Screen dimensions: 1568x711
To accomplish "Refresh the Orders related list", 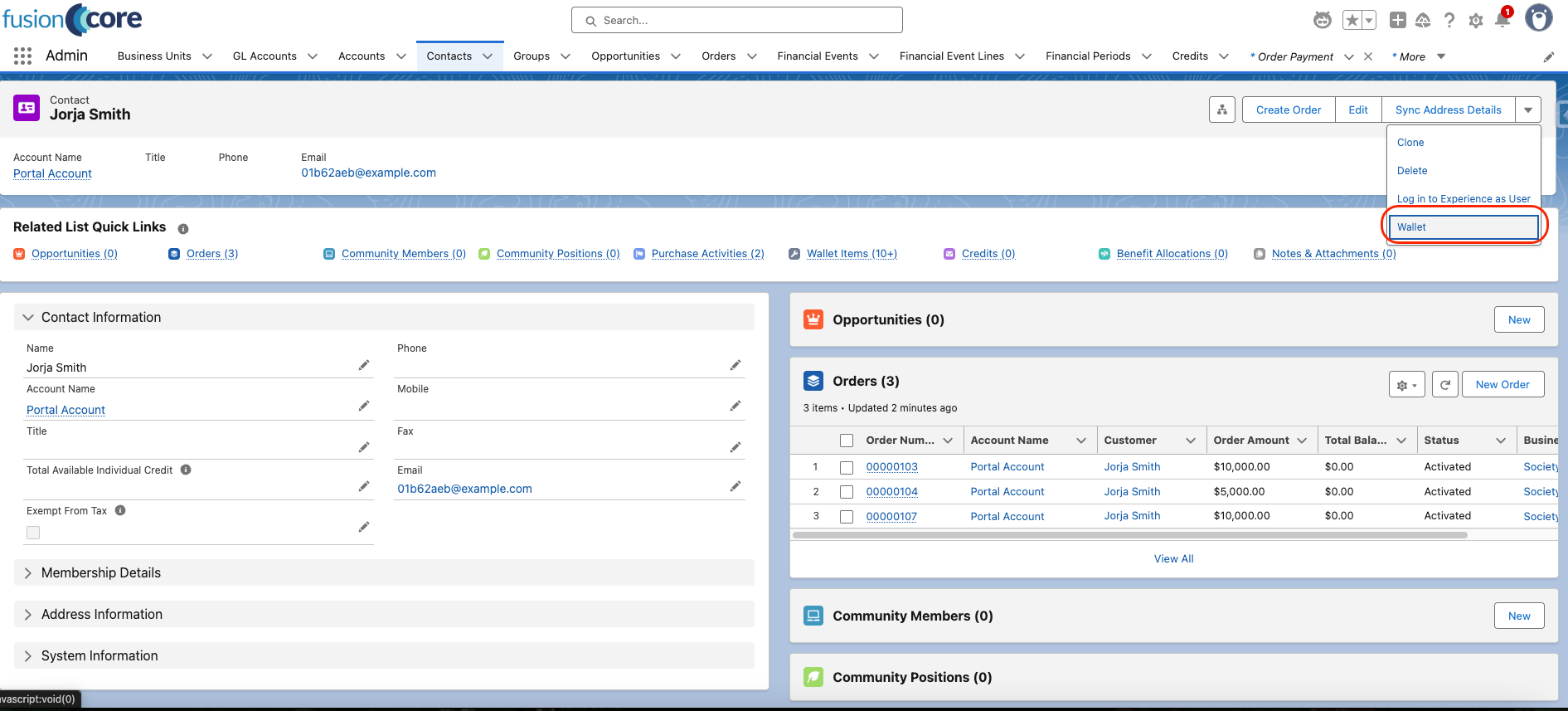I will (1445, 384).
